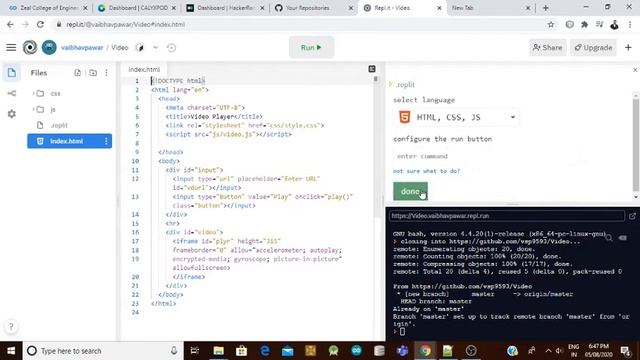Click the language badge icon beside Video
640x360 pixels.
click(x=140, y=48)
